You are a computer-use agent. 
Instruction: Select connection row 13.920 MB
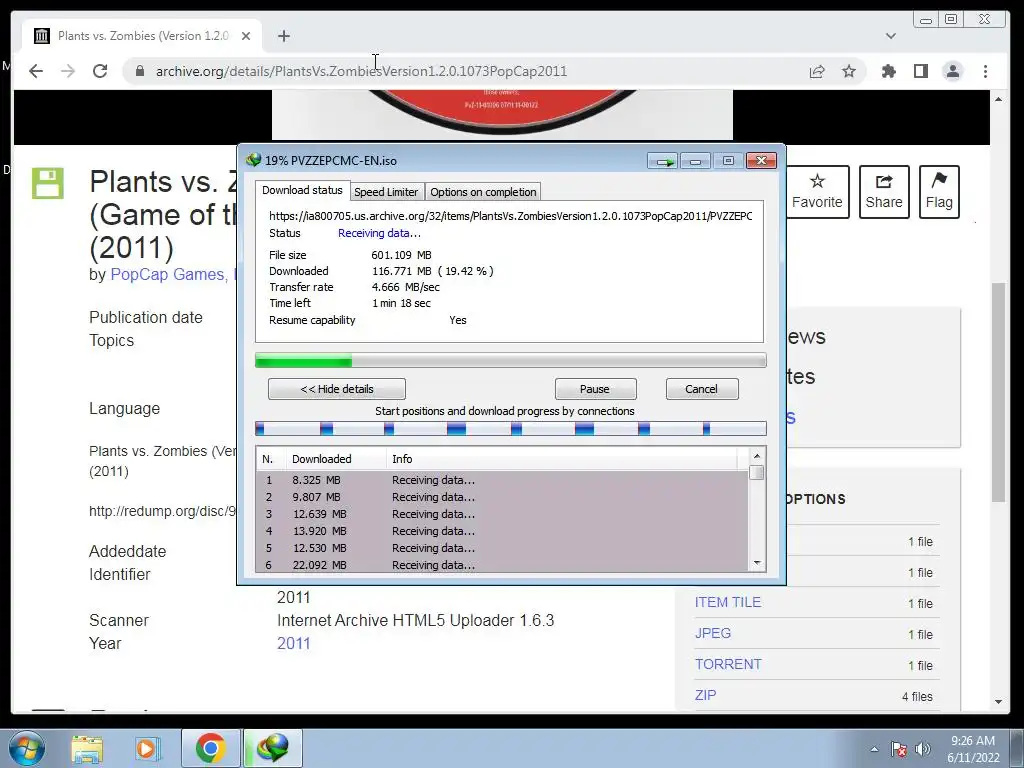502,531
